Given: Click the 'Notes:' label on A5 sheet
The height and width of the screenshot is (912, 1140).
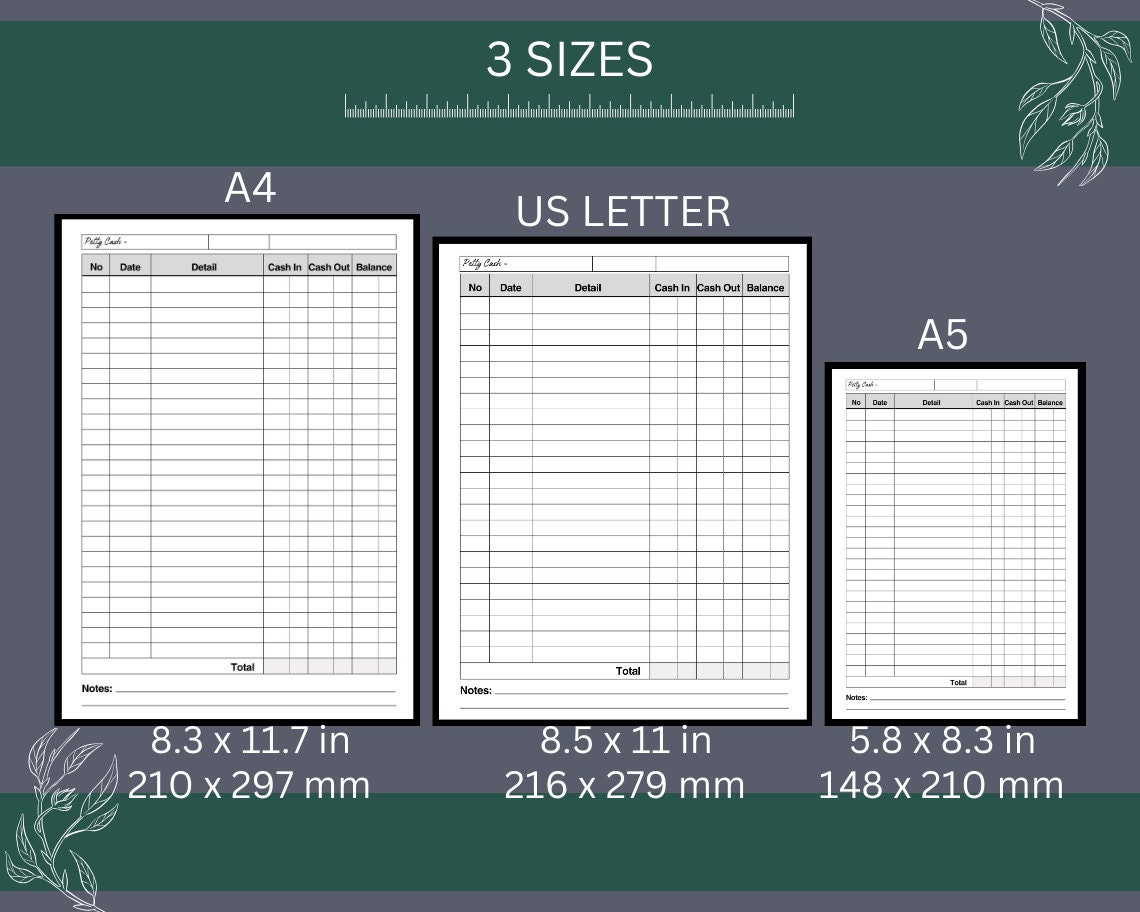Looking at the screenshot, I should [x=856, y=697].
